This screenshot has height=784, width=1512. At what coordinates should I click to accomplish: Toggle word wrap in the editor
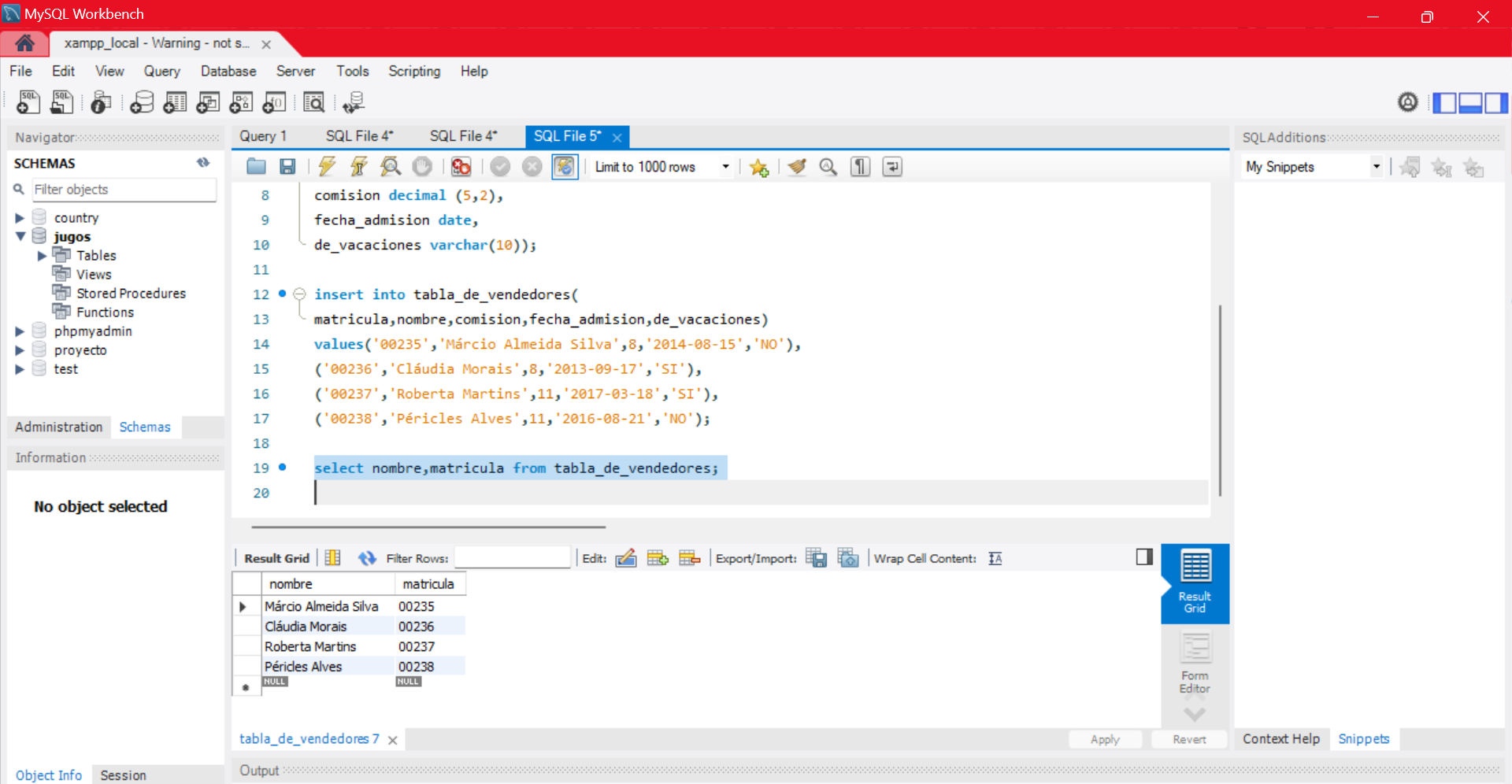click(x=892, y=166)
